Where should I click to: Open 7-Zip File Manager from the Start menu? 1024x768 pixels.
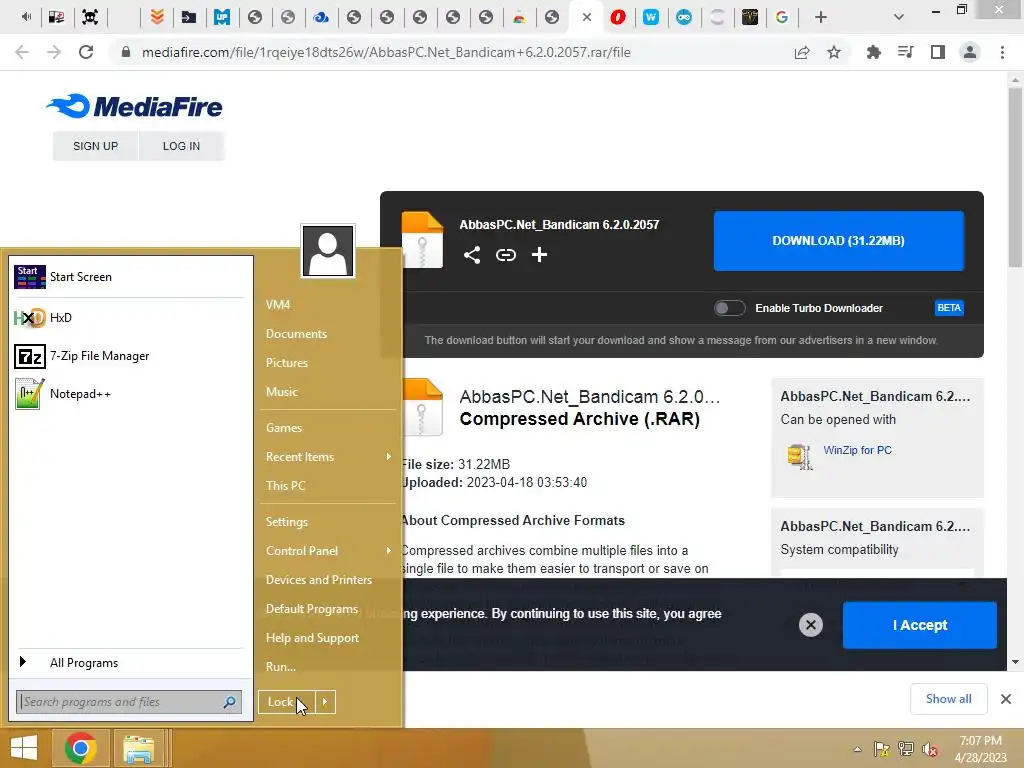click(x=129, y=356)
